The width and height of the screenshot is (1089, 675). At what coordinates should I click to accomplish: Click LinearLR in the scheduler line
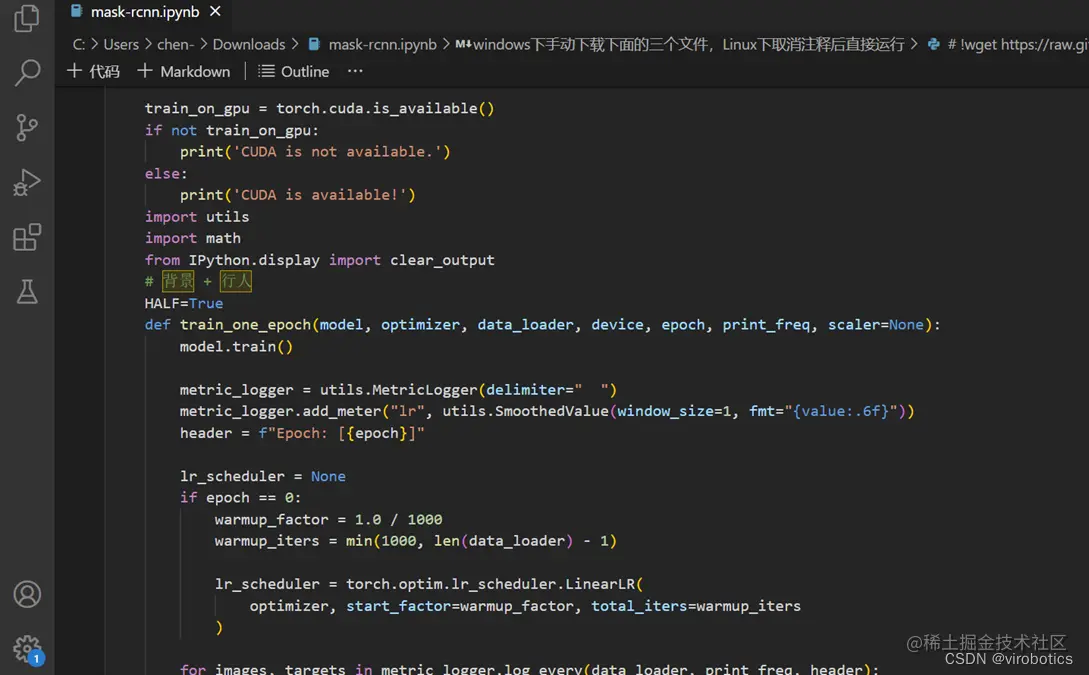click(599, 584)
